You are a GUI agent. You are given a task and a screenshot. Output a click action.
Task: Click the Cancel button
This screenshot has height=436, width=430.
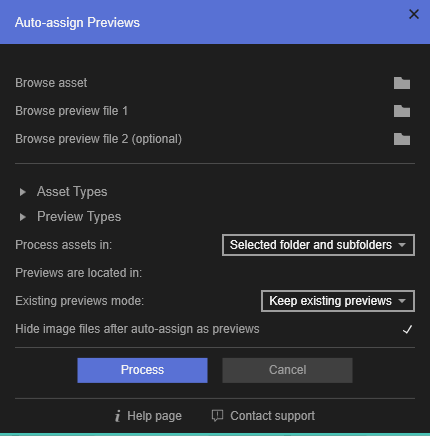pyautogui.click(x=287, y=370)
